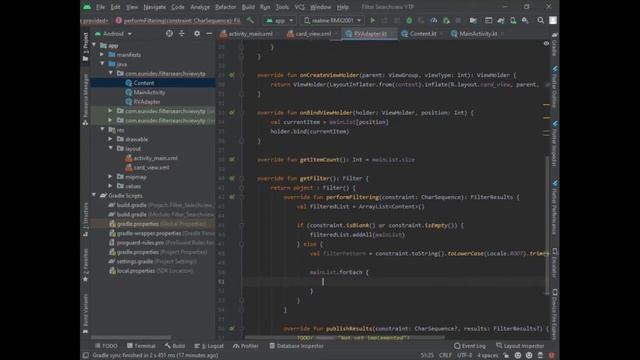
Task: Open the Project Structure icon in toolbar
Action: pyautogui.click(x=488, y=20)
